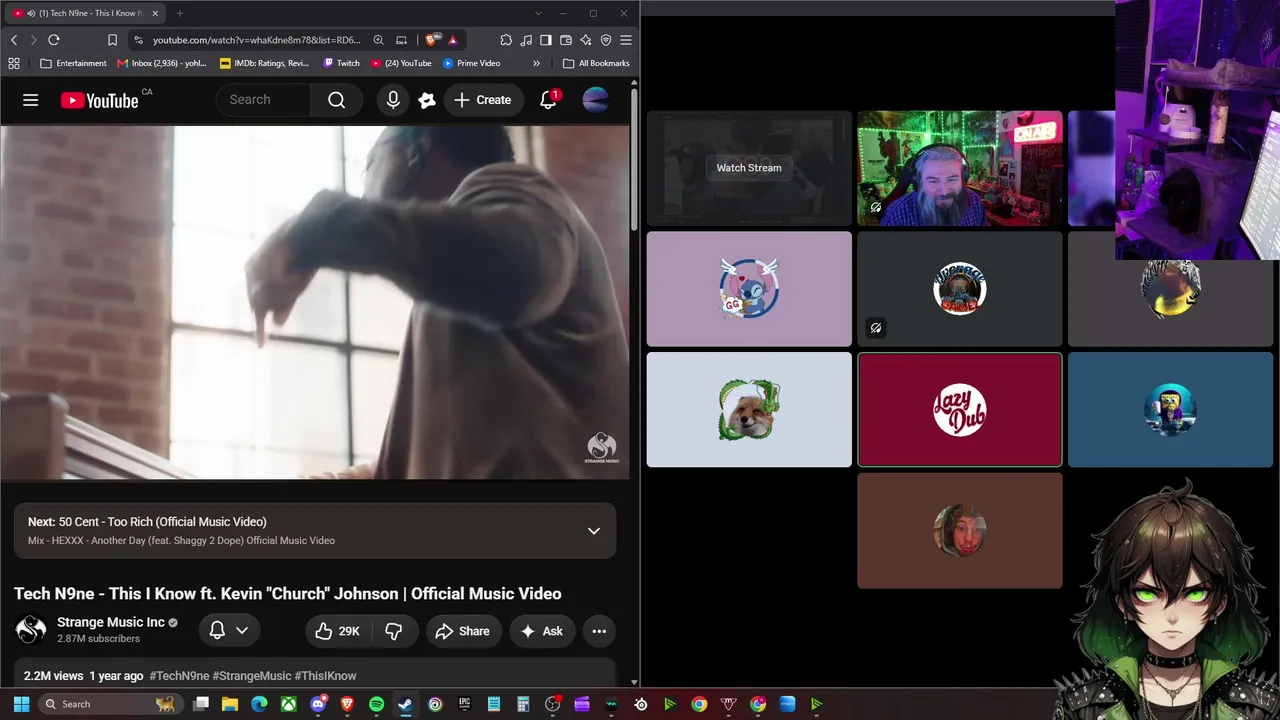Click the #StrangeMusic hashtag

click(x=252, y=676)
